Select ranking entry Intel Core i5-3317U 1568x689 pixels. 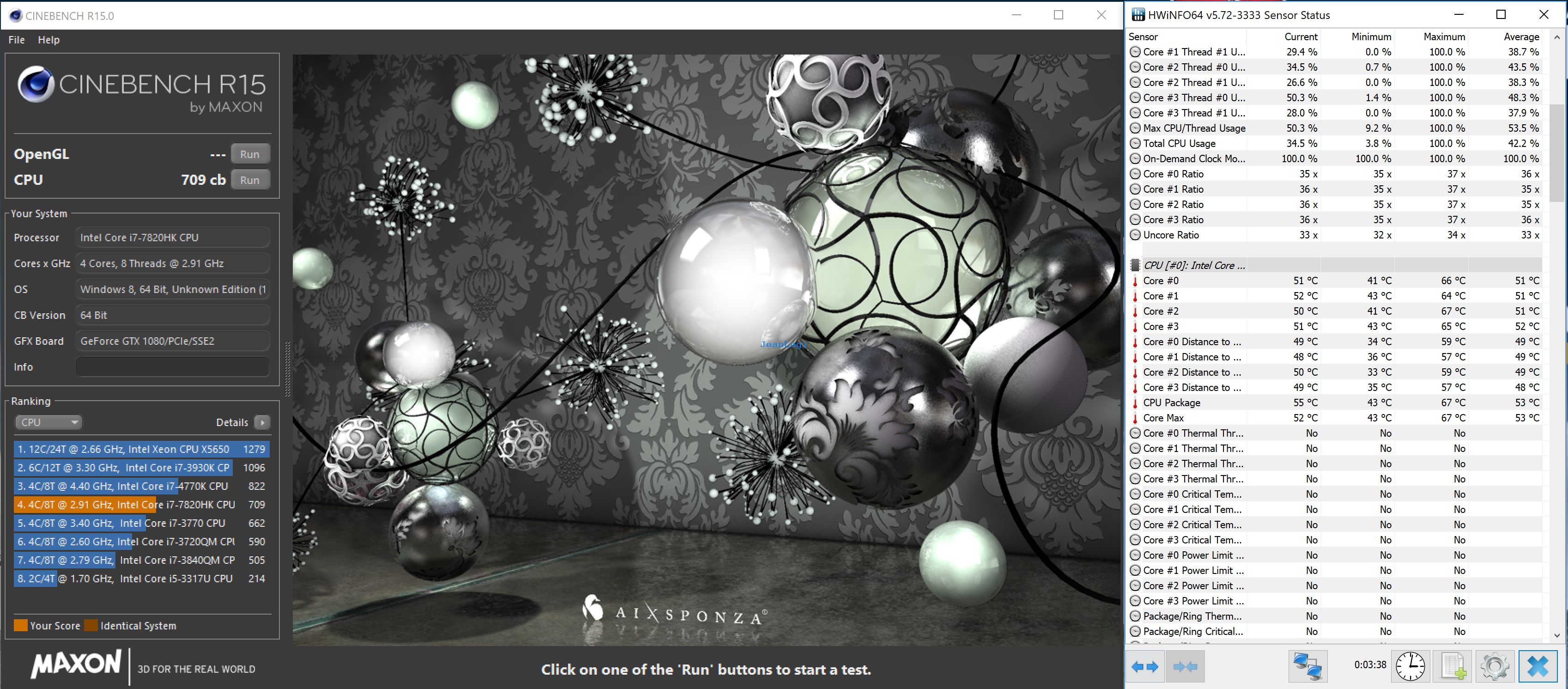click(x=141, y=578)
